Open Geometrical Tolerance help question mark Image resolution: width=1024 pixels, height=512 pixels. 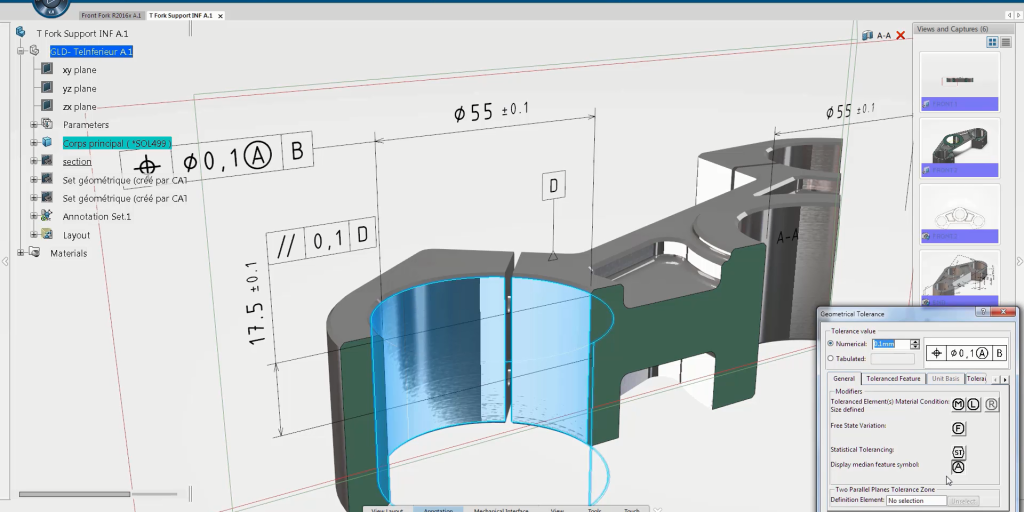tap(984, 312)
